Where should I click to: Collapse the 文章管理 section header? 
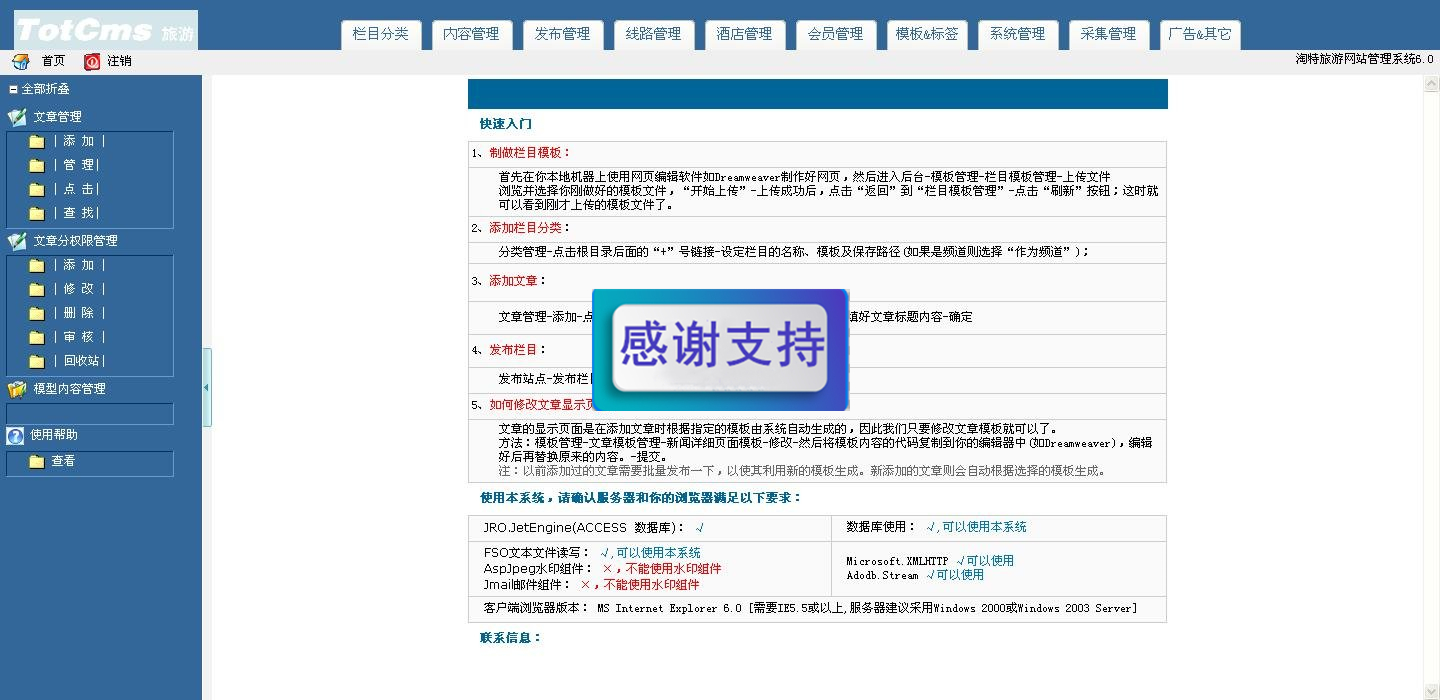click(x=58, y=117)
